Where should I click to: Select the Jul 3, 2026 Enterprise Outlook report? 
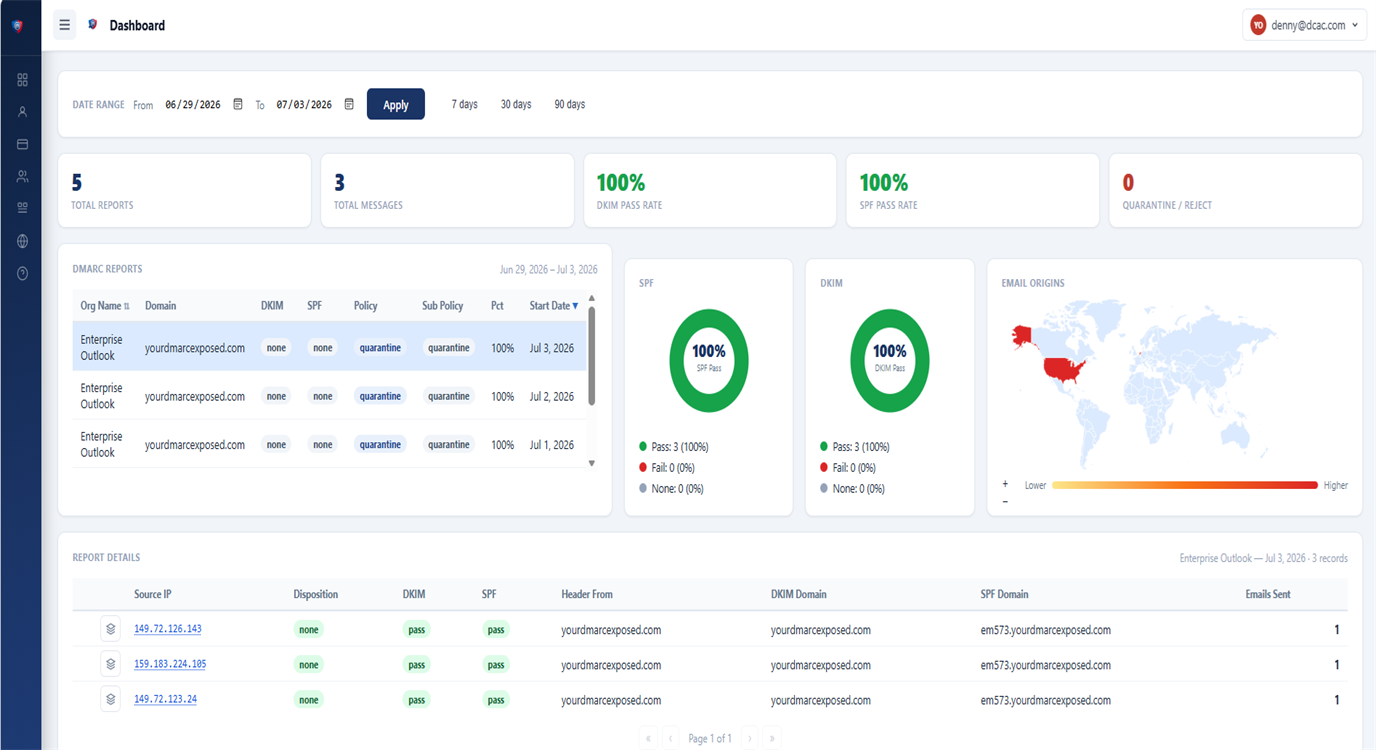(x=329, y=347)
